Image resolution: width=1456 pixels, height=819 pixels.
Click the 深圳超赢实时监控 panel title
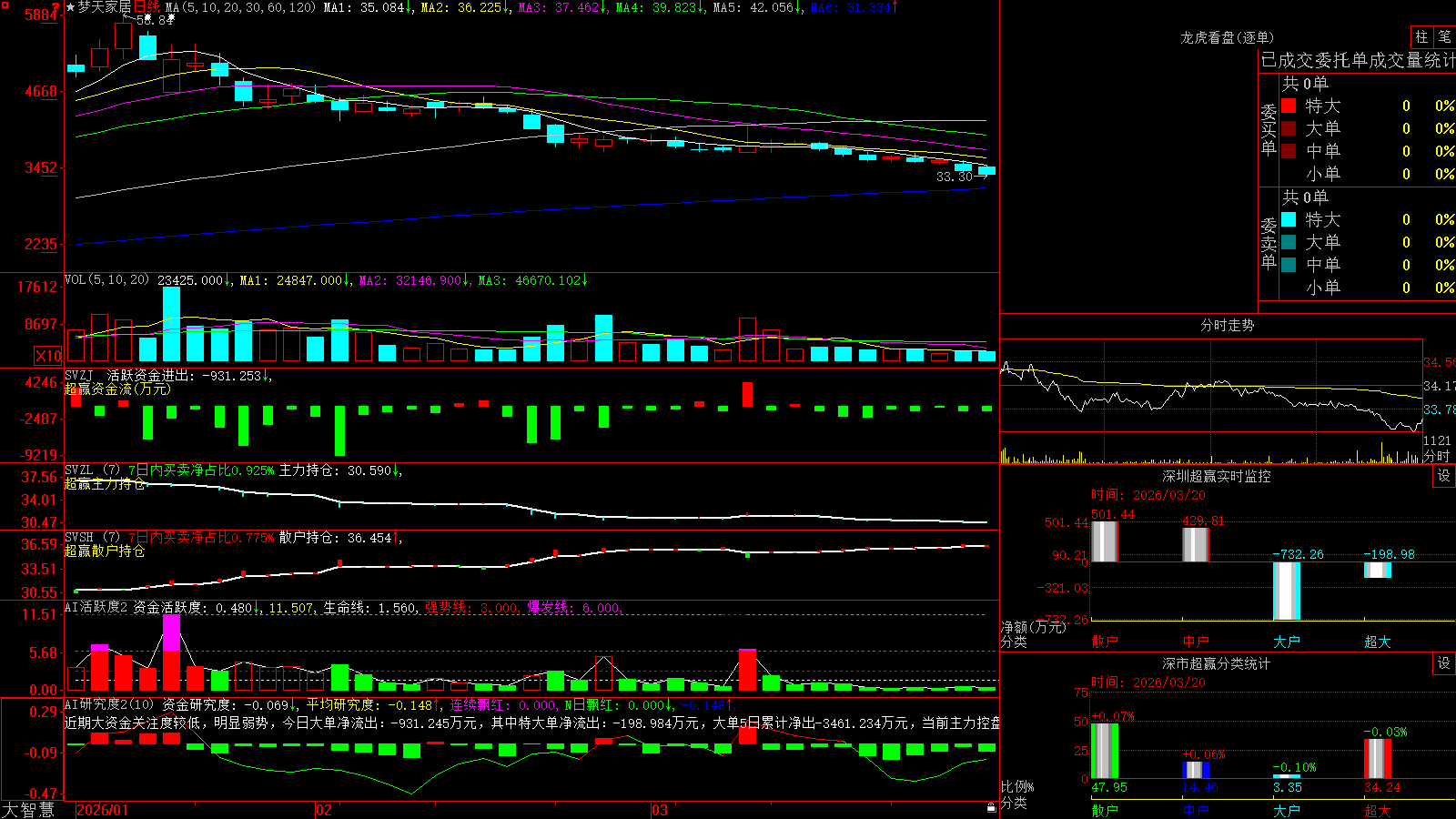click(1217, 476)
